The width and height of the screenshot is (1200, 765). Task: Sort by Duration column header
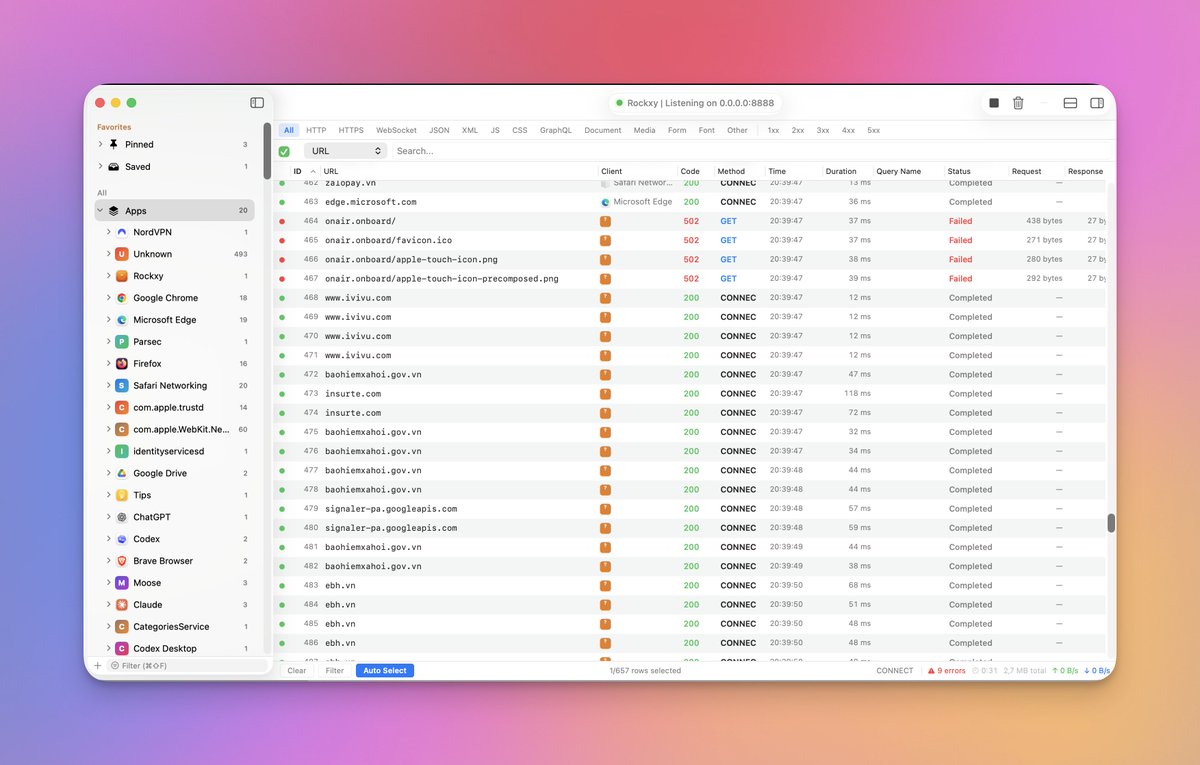[x=841, y=171]
